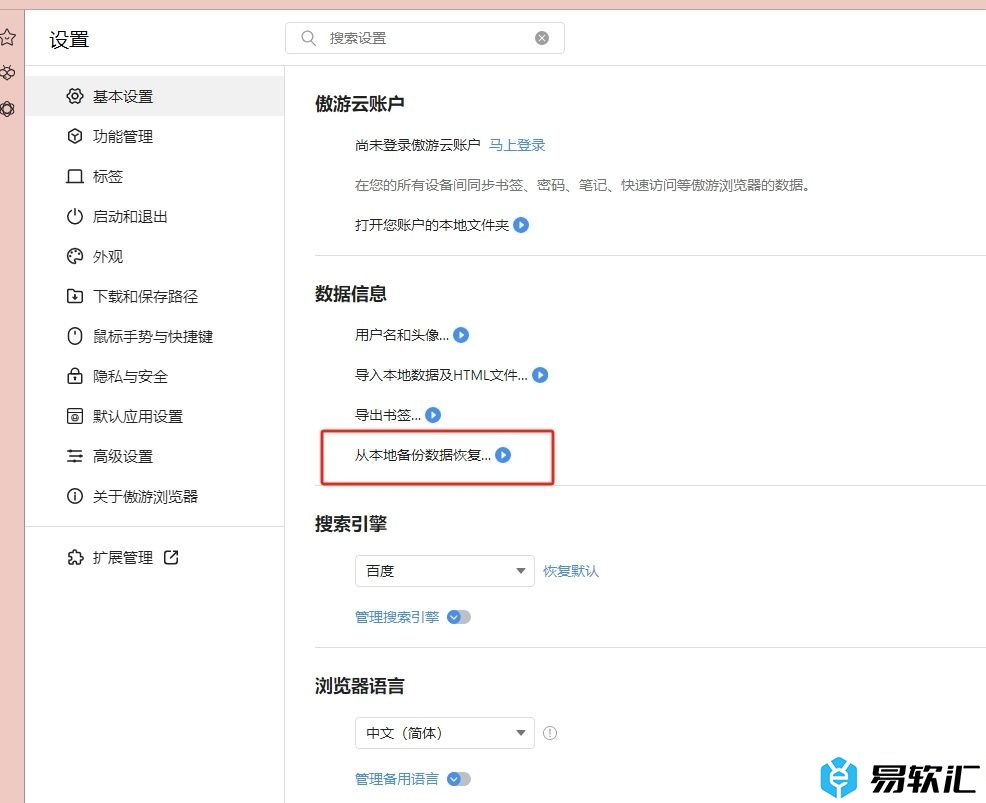Click the palette icon beside 外观
The height and width of the screenshot is (803, 986).
tap(75, 257)
